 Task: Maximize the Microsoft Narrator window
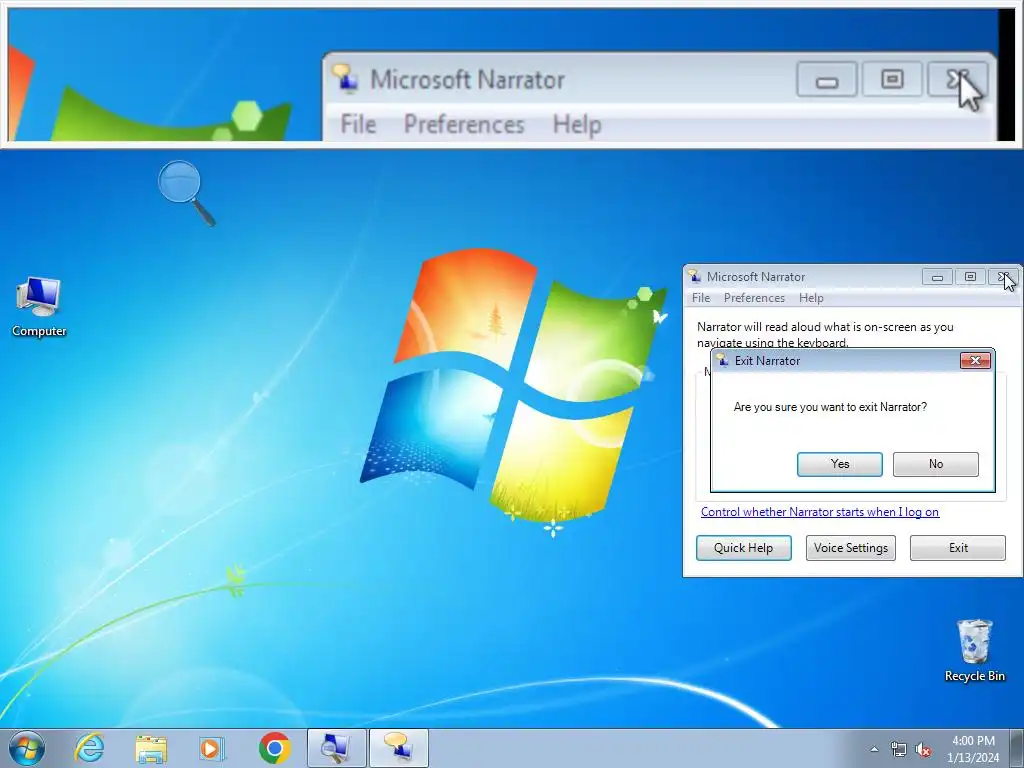pyautogui.click(x=970, y=277)
